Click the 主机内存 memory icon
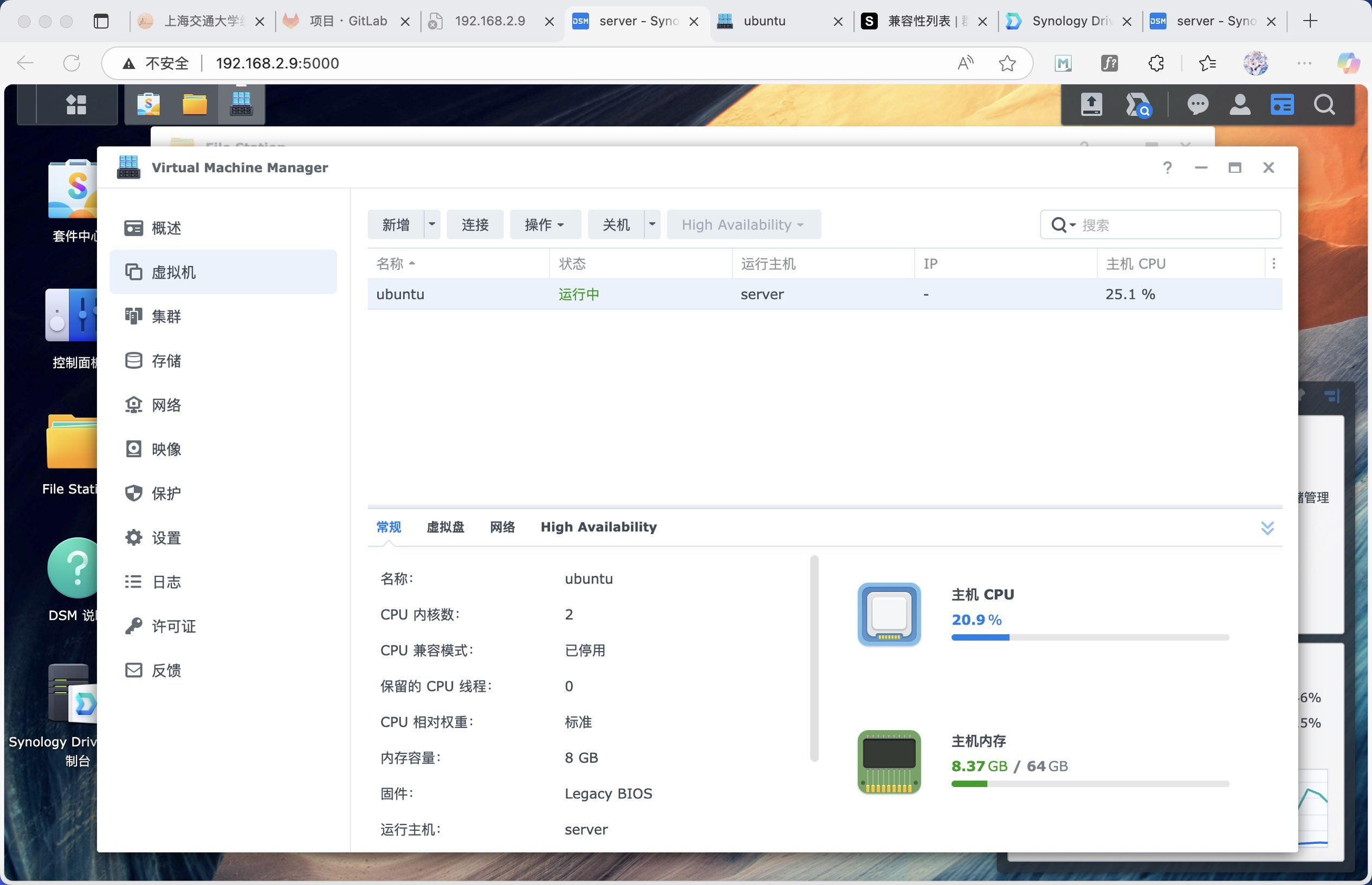The width and height of the screenshot is (1372, 885). pyautogui.click(x=889, y=762)
